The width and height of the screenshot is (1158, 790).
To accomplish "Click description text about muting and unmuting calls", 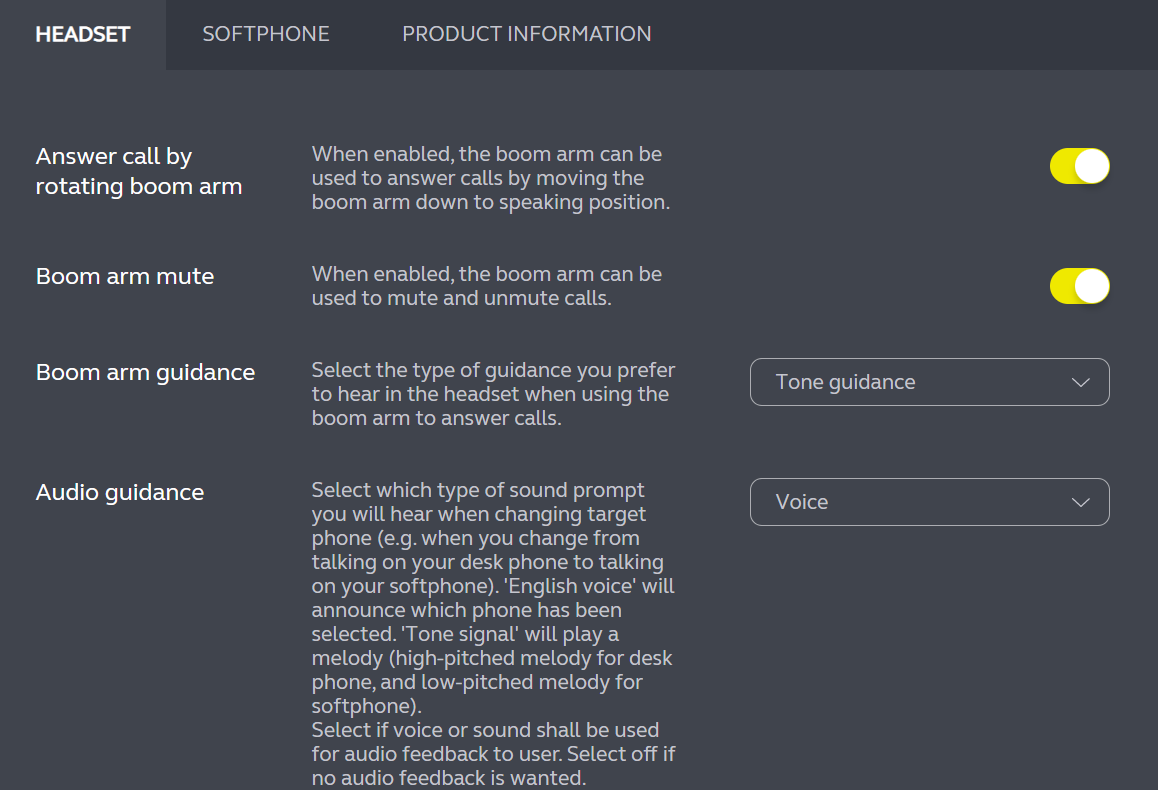I will (486, 286).
